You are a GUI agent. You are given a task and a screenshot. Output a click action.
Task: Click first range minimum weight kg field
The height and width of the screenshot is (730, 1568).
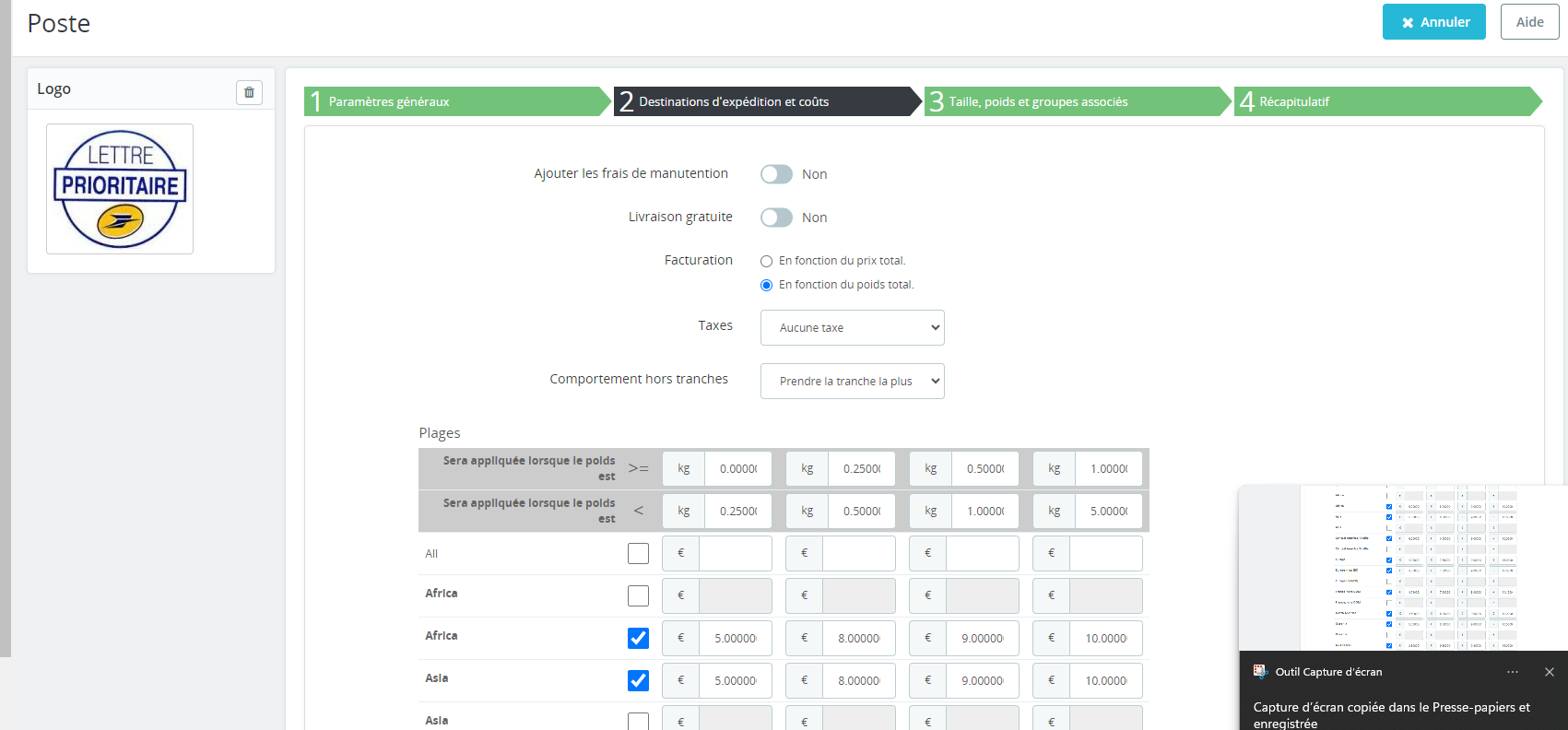[x=738, y=468]
